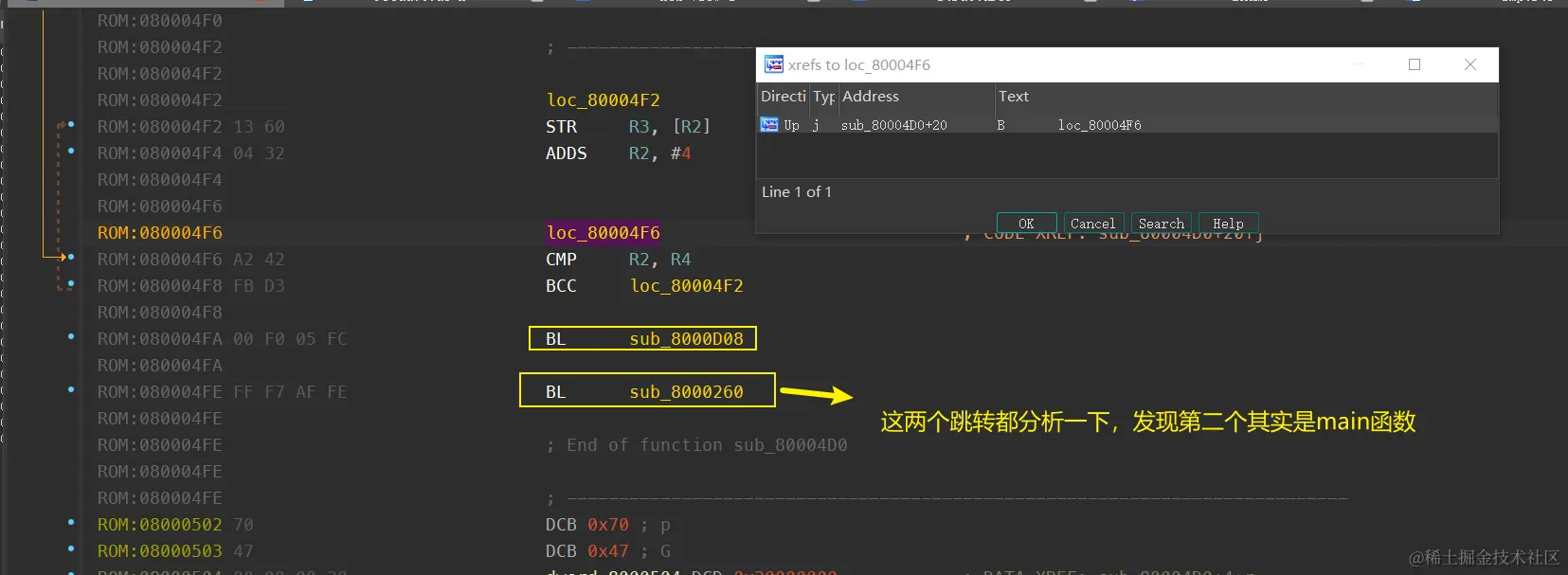Click the CMP mnemonic
Viewport: 1568px width, 575px height.
(x=561, y=260)
